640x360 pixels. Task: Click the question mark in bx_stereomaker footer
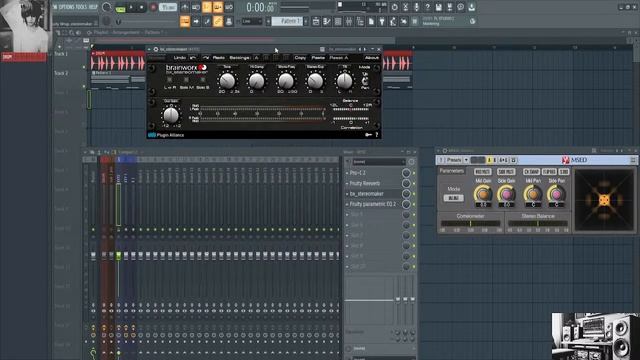click(x=376, y=135)
